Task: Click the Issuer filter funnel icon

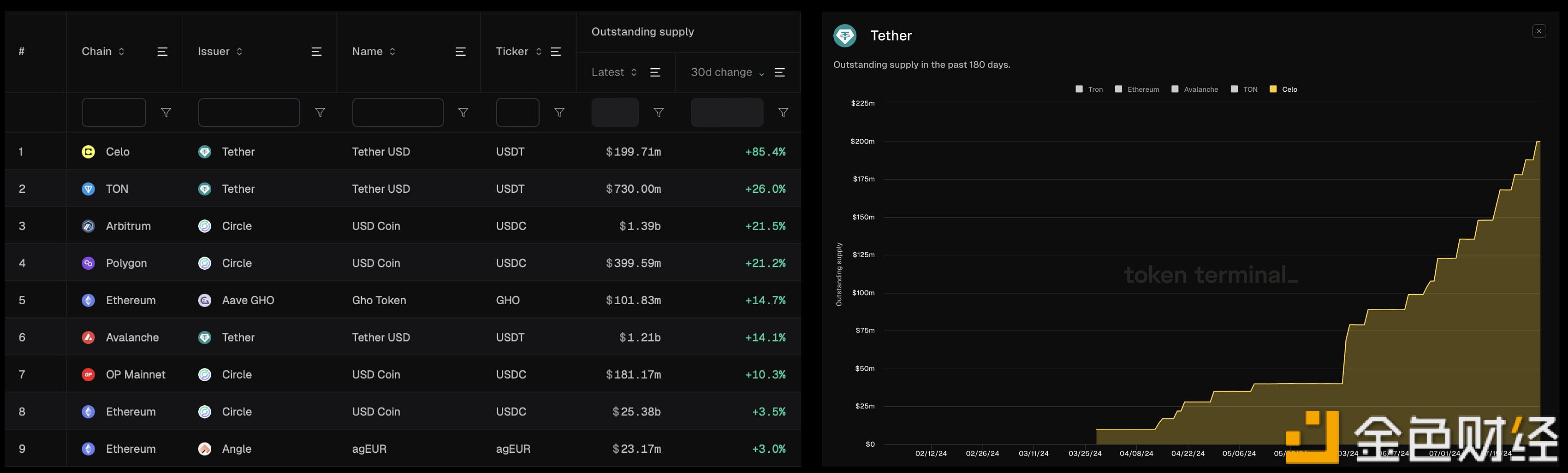Action: click(x=320, y=112)
